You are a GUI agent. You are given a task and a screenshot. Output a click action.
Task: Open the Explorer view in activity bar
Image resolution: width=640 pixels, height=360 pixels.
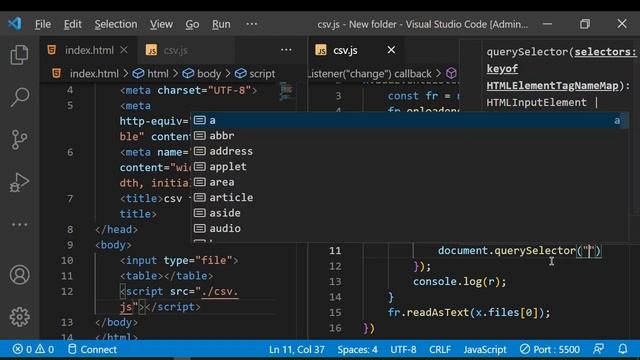coord(19,55)
